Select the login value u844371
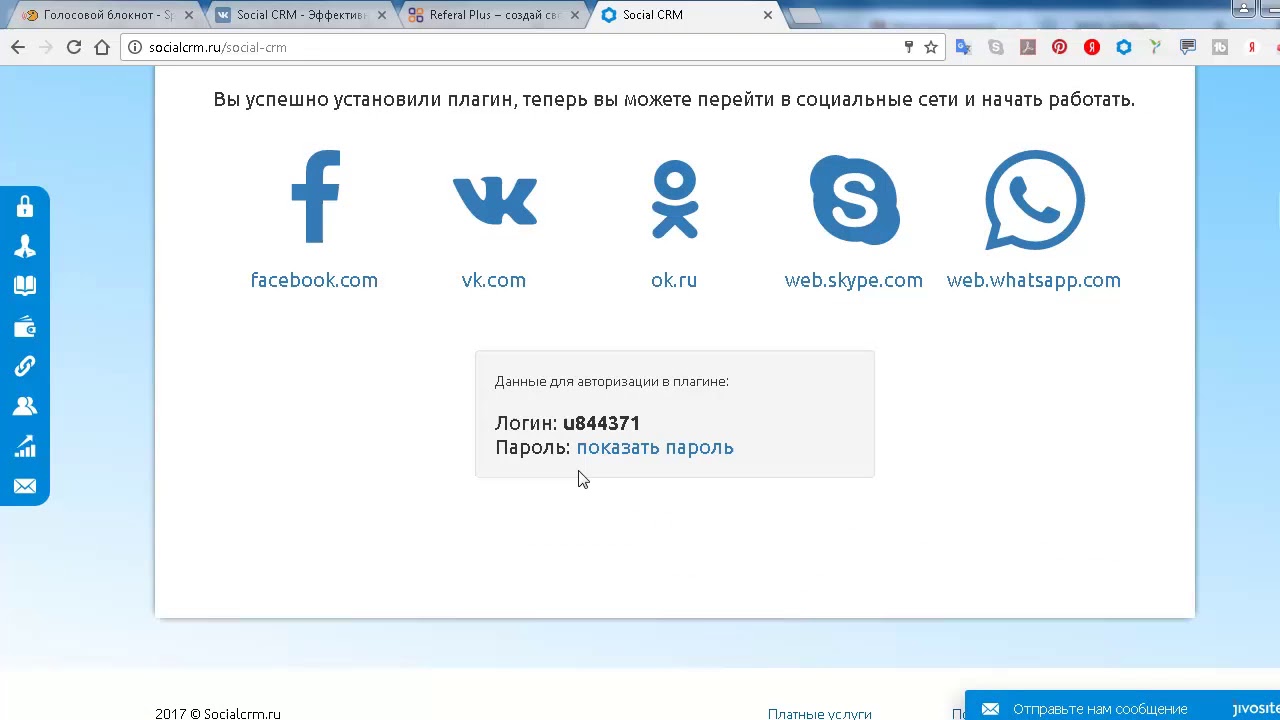Image resolution: width=1280 pixels, height=720 pixels. point(601,423)
